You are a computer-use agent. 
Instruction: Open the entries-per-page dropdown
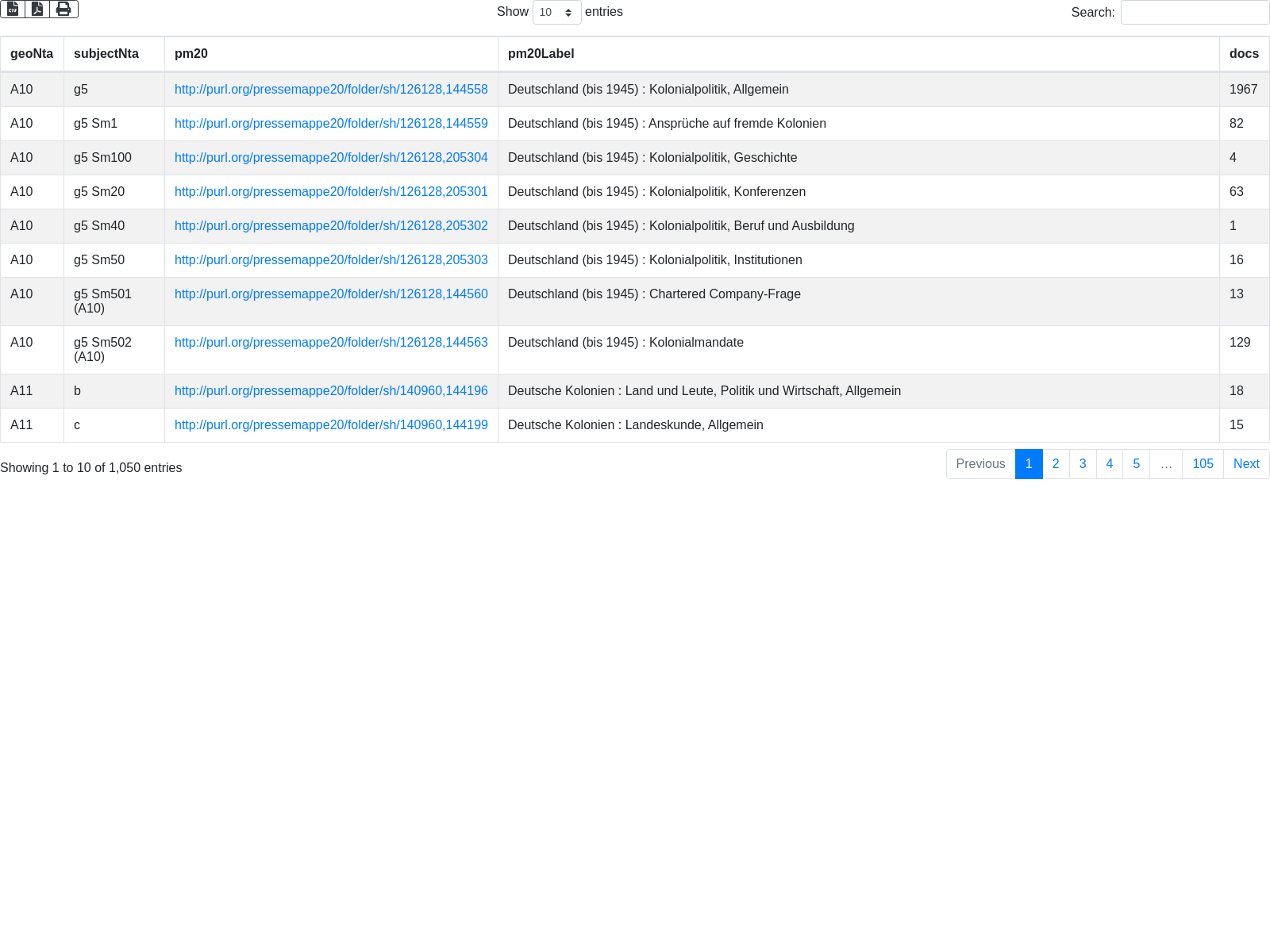[x=556, y=12]
